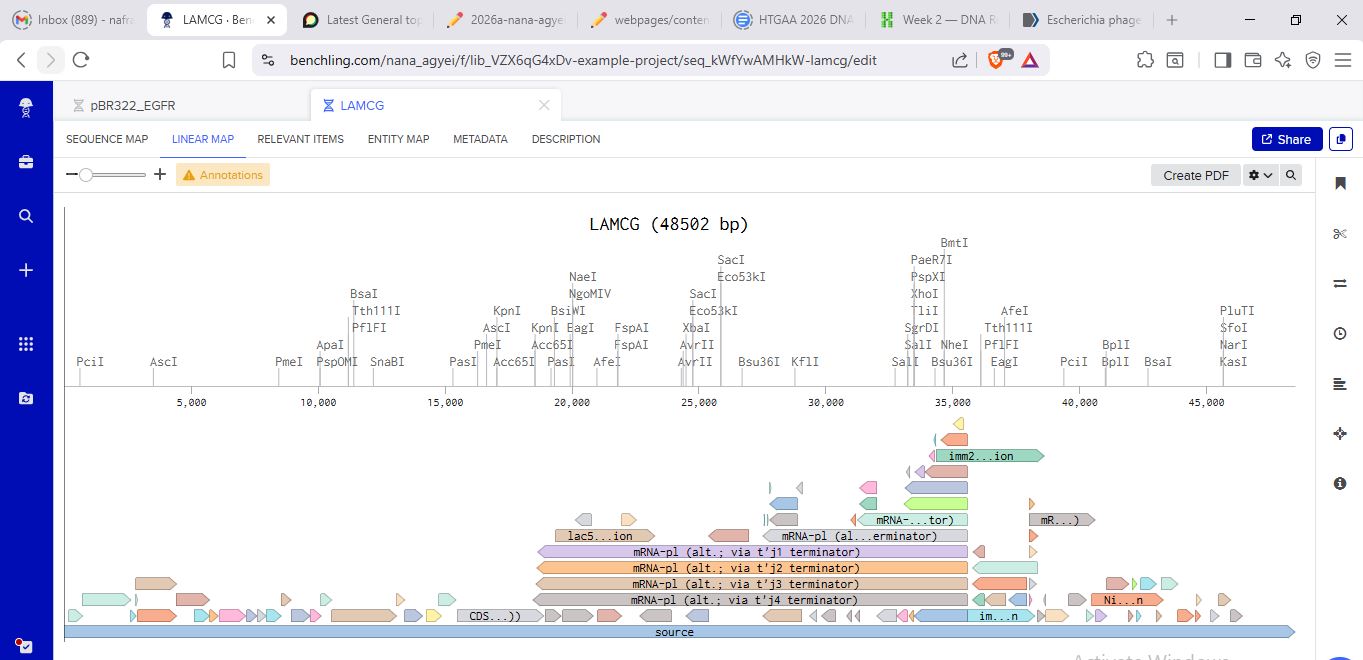Image resolution: width=1363 pixels, height=660 pixels.
Task: Click the Share button
Action: click(1286, 139)
